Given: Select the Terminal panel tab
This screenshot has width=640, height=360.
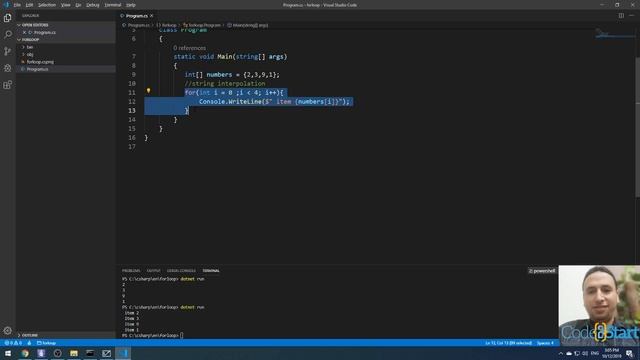Looking at the screenshot, I should (x=211, y=271).
